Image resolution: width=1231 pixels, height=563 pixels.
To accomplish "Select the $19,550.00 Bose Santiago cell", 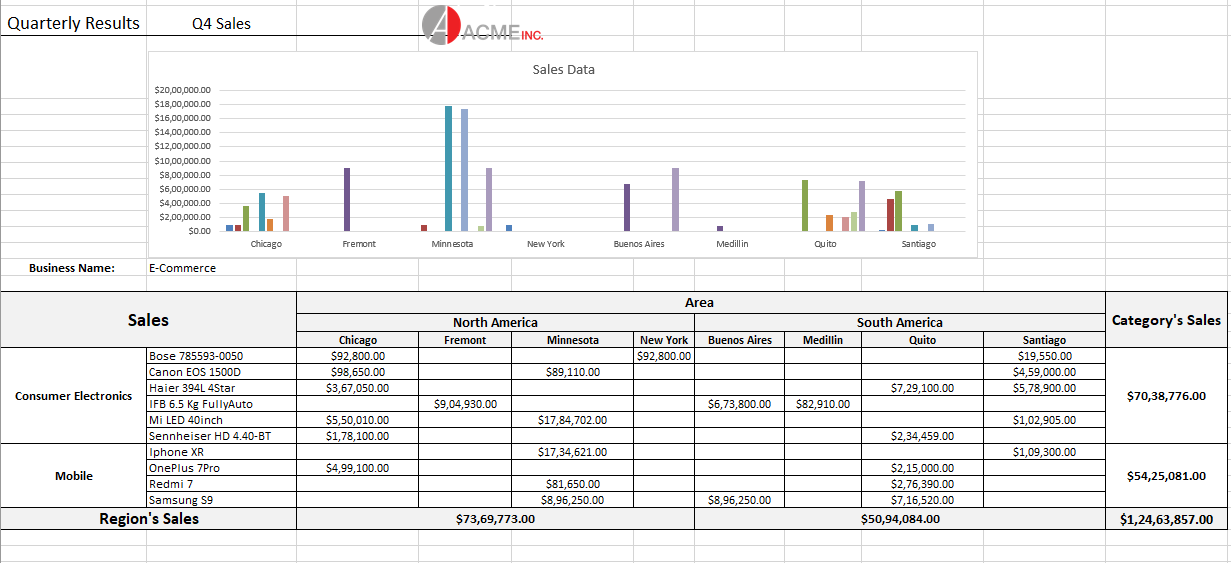I will 1044,356.
